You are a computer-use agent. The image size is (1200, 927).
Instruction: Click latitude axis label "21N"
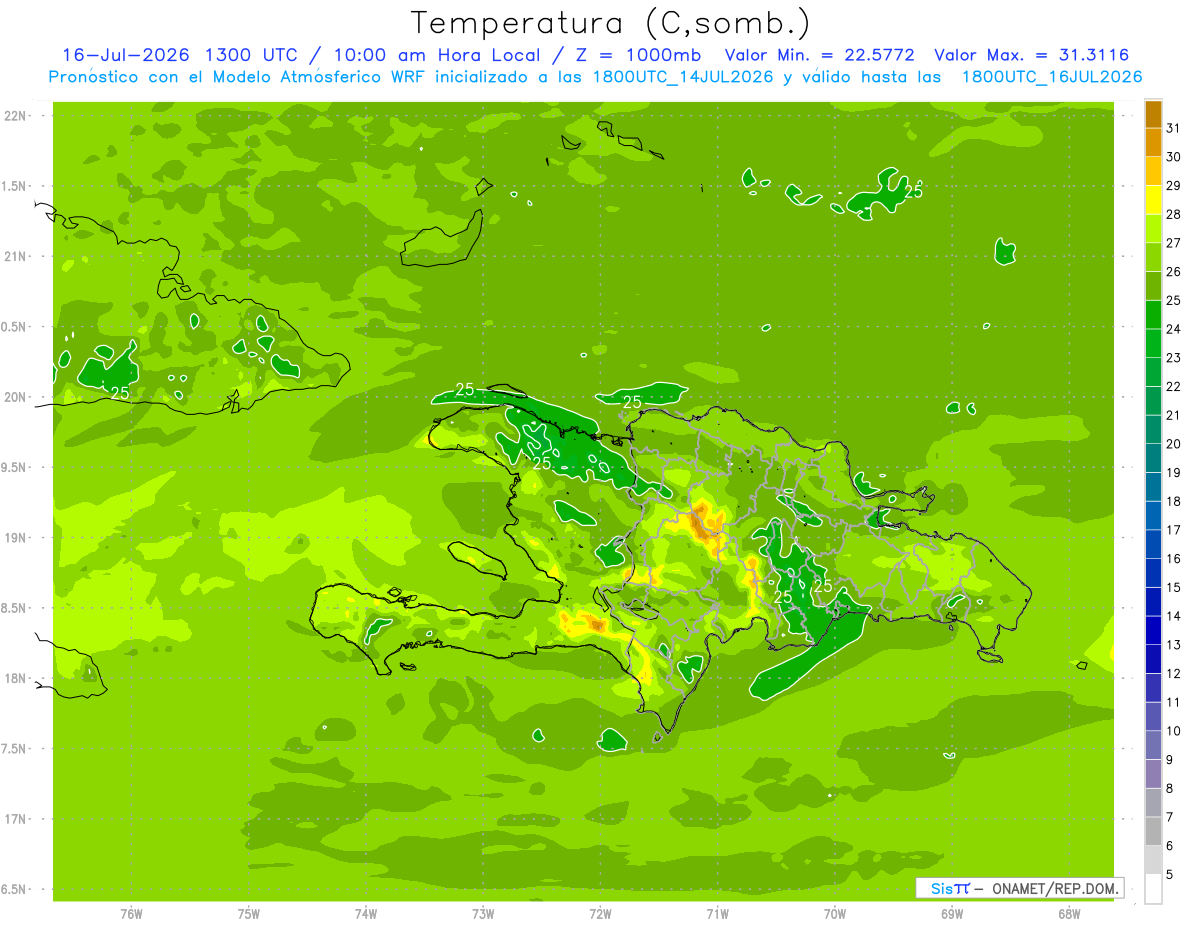(14, 256)
